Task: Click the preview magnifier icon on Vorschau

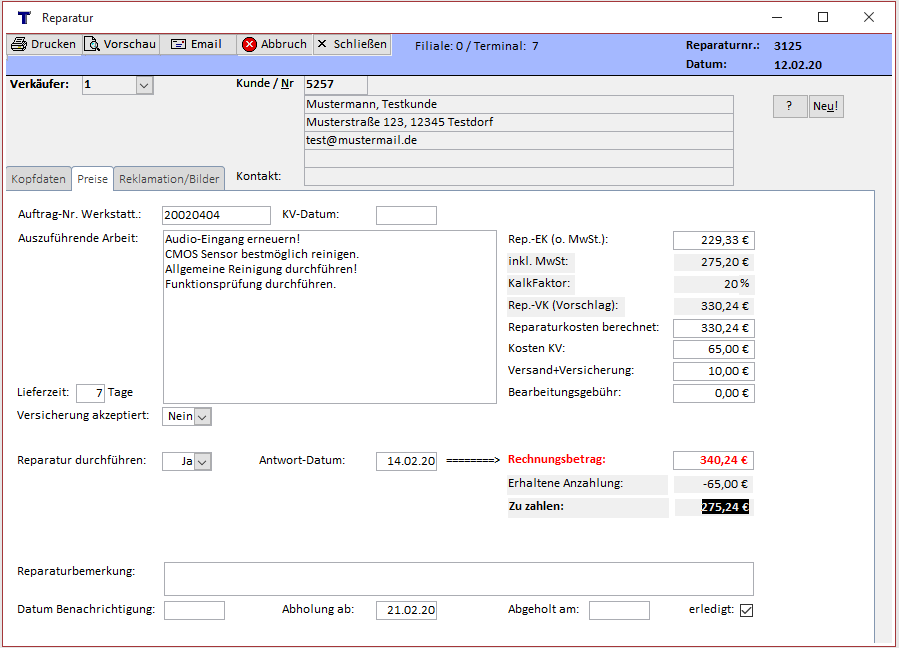Action: coord(92,44)
